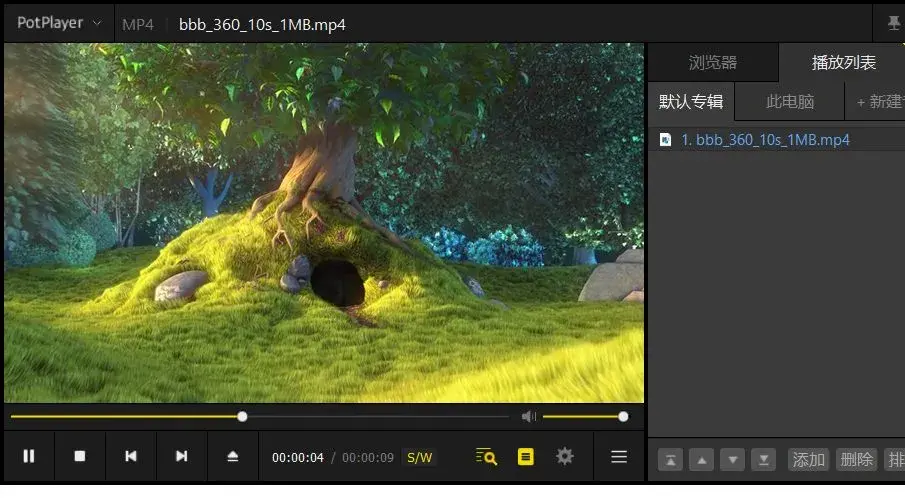Click the current time 00:00:04

[298, 457]
